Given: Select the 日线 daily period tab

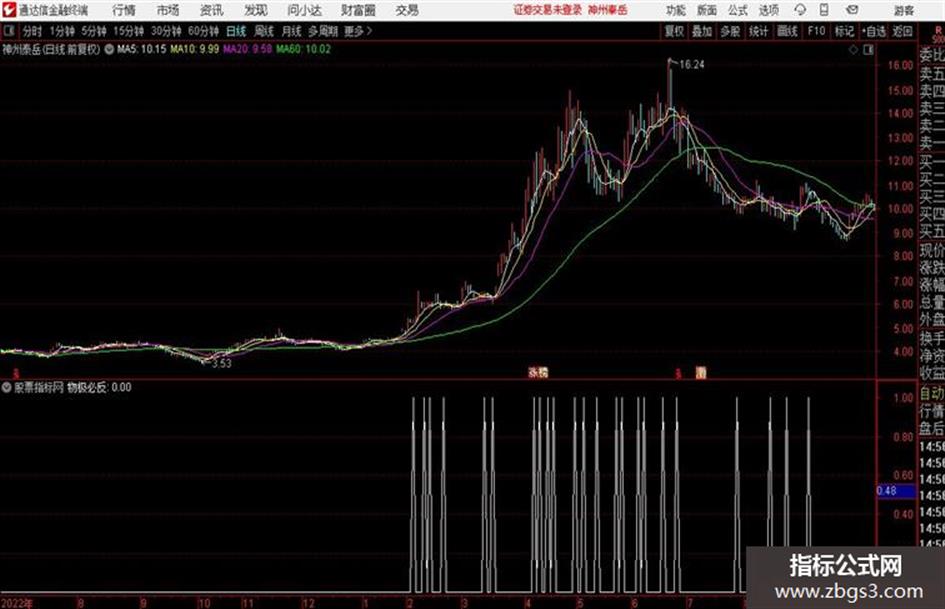Looking at the screenshot, I should pyautogui.click(x=236, y=31).
